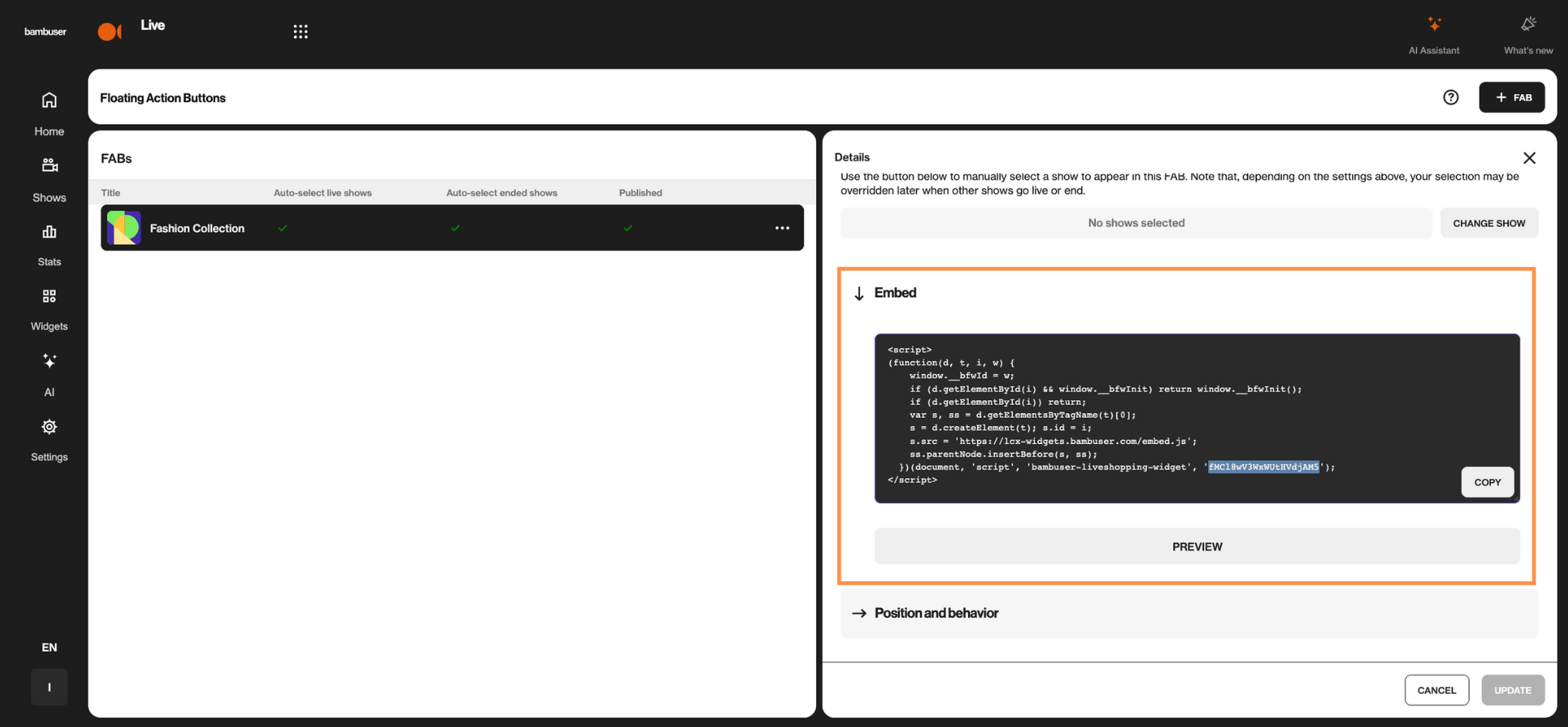The height and width of the screenshot is (727, 1568).
Task: Click the bambuser logo
Action: pos(46,32)
